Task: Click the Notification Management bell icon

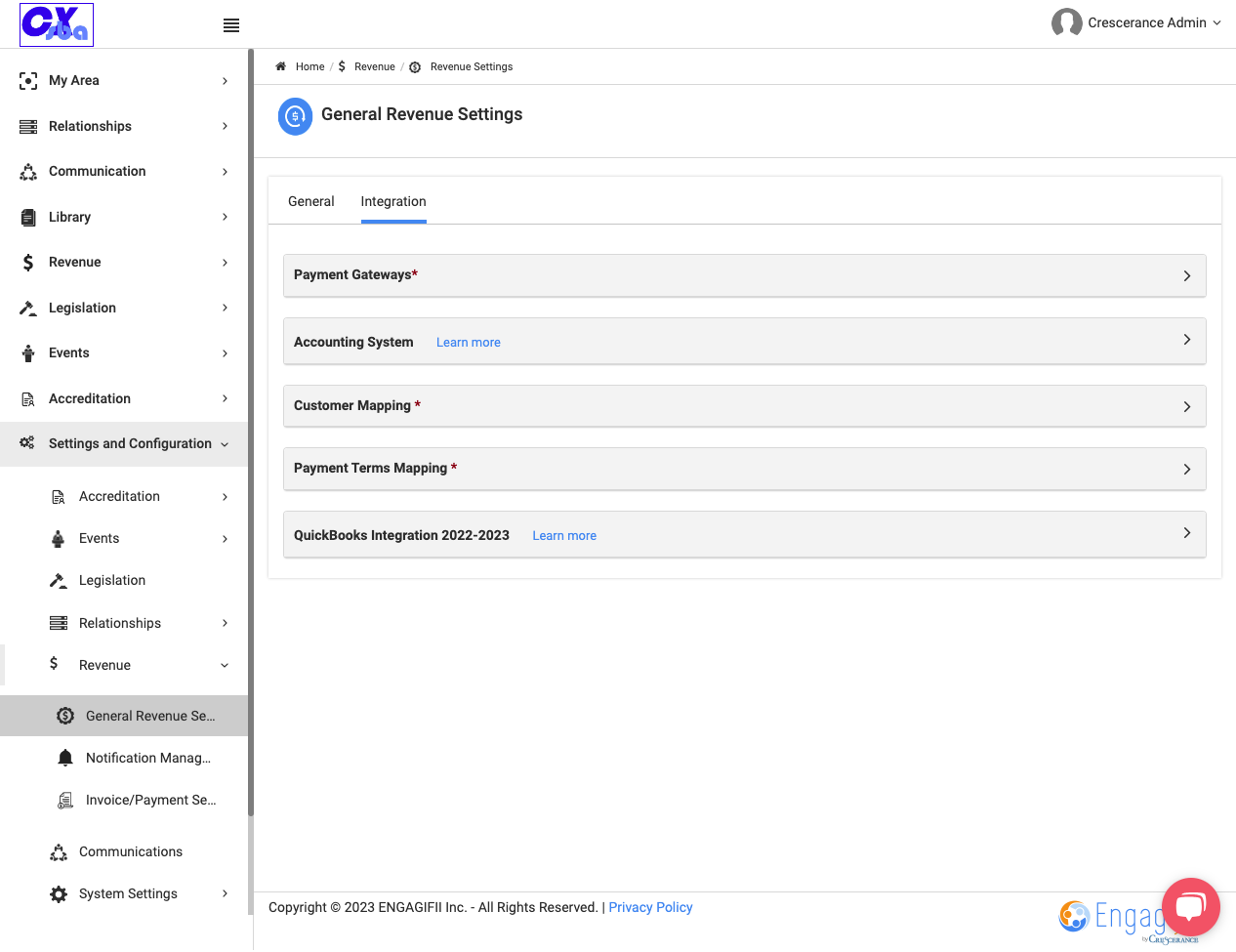Action: pyautogui.click(x=65, y=758)
